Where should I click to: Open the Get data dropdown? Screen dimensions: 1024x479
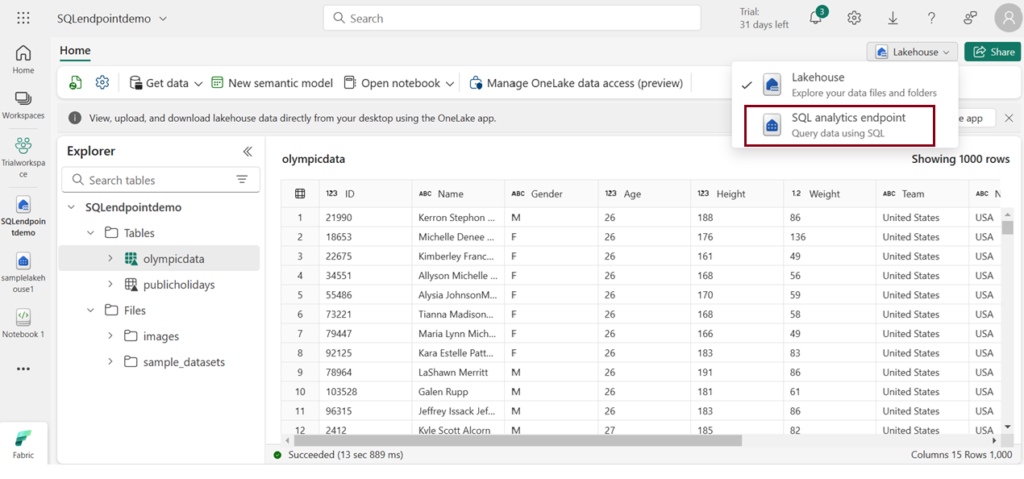(166, 83)
